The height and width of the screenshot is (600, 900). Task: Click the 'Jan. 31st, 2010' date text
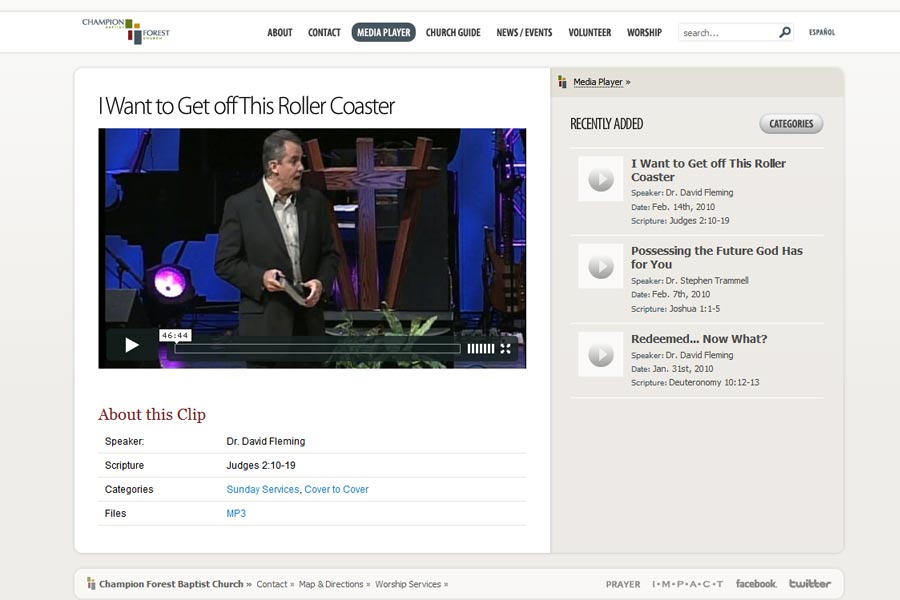pos(683,369)
